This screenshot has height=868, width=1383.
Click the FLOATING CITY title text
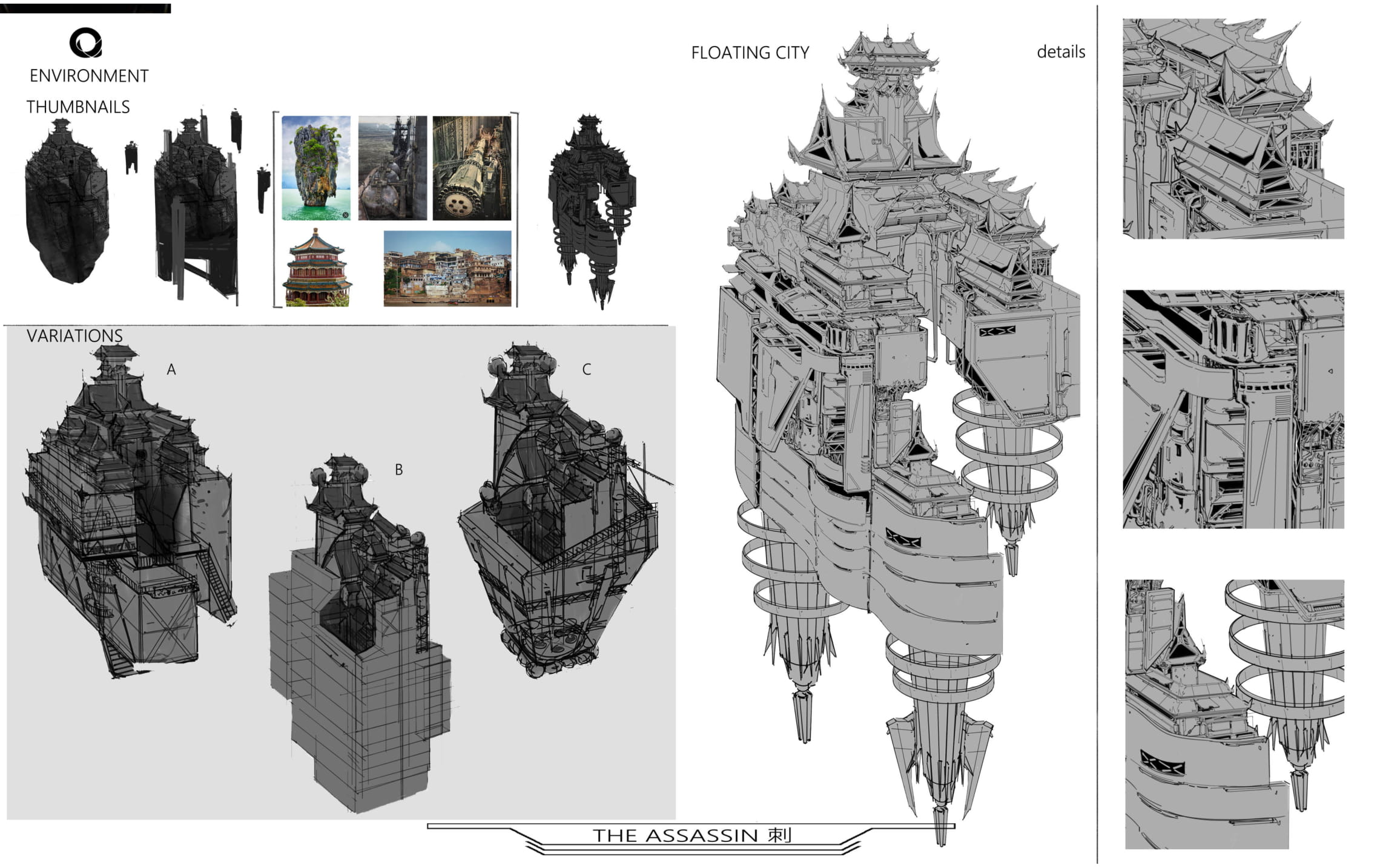point(750,53)
